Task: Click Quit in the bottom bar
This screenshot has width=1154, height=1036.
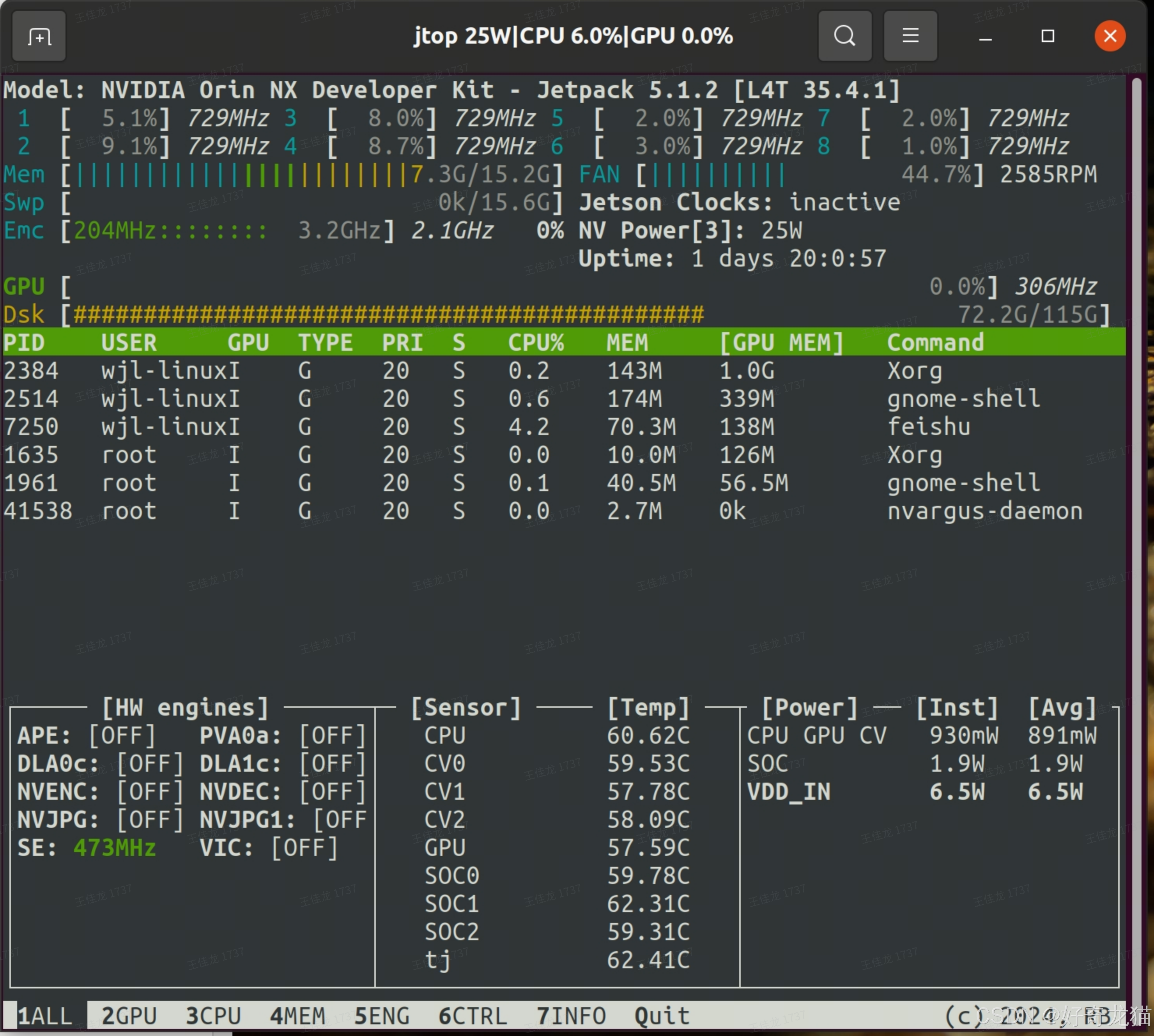Action: 662,1015
